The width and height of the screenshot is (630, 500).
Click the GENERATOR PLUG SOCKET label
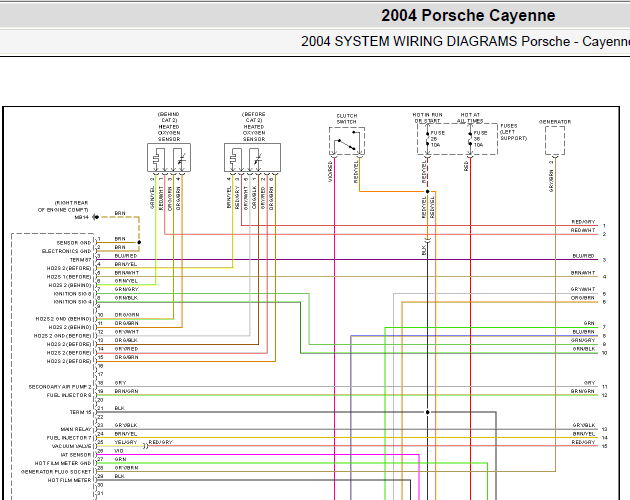coord(56,472)
